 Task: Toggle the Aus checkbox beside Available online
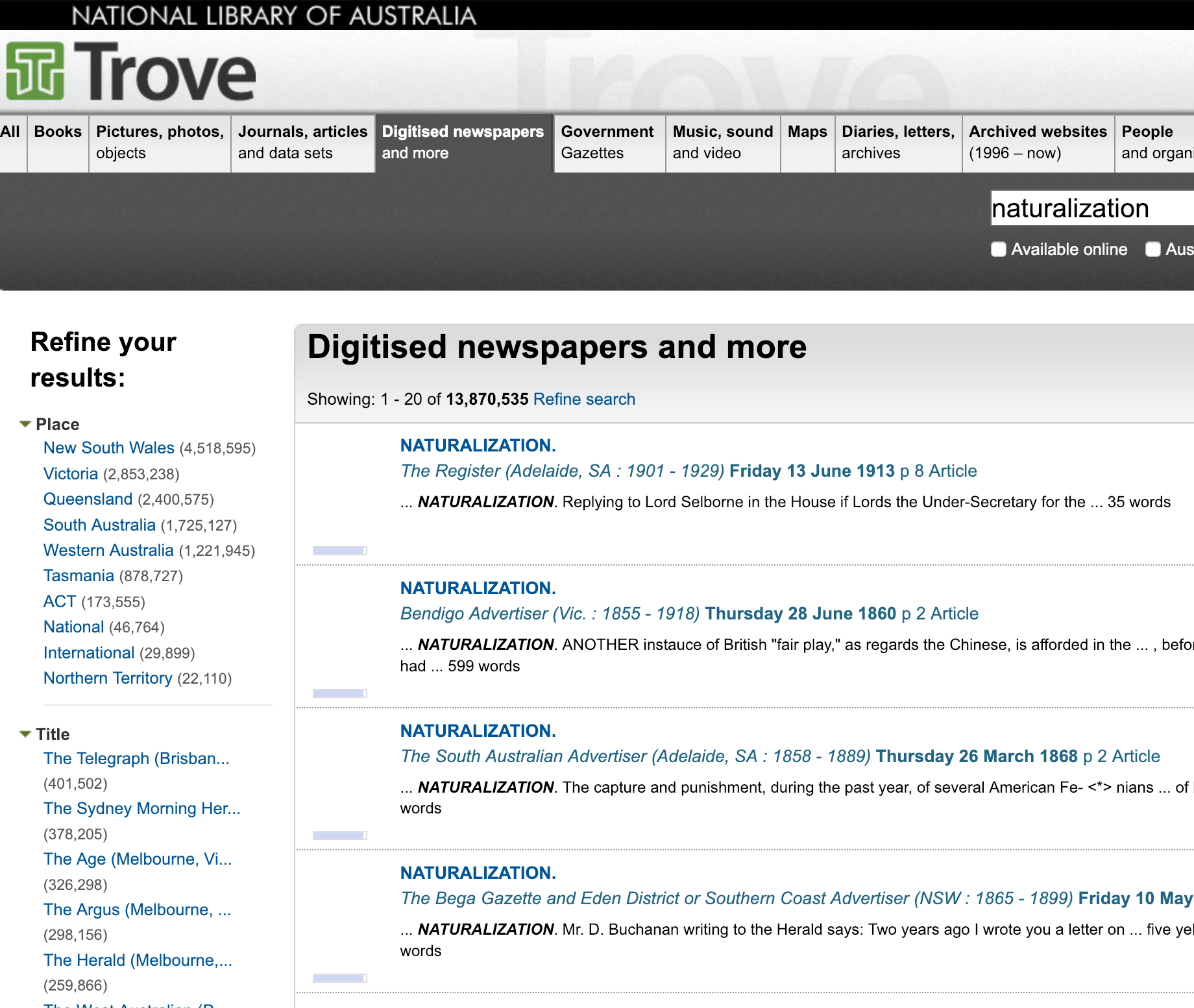(1152, 249)
